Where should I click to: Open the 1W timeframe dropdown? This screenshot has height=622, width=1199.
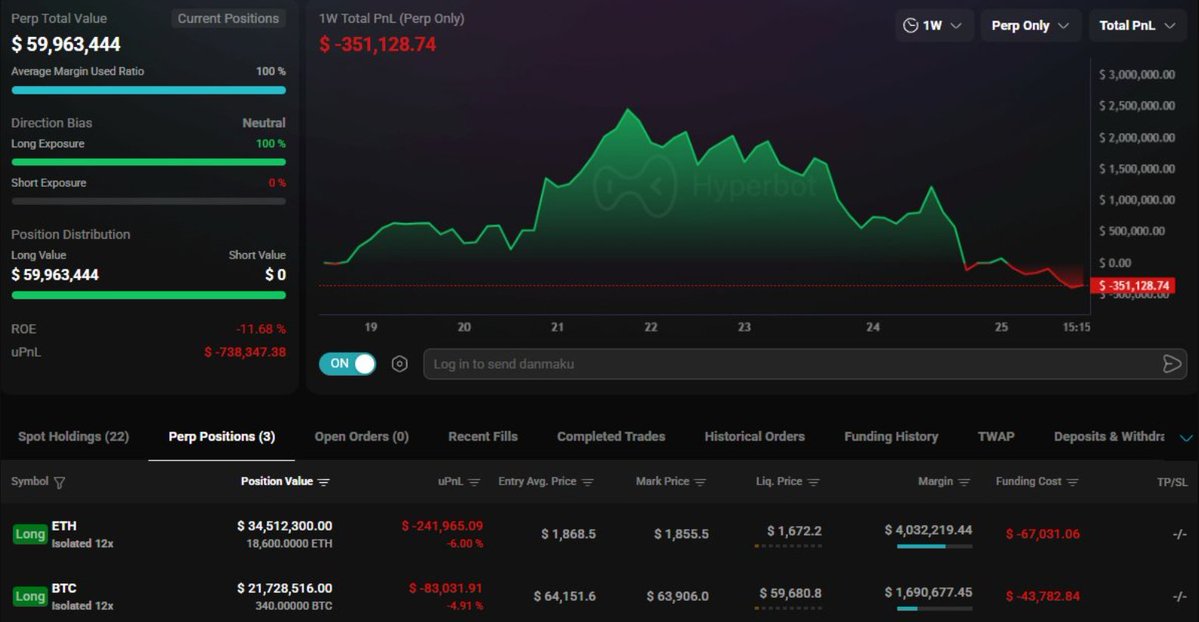934,25
